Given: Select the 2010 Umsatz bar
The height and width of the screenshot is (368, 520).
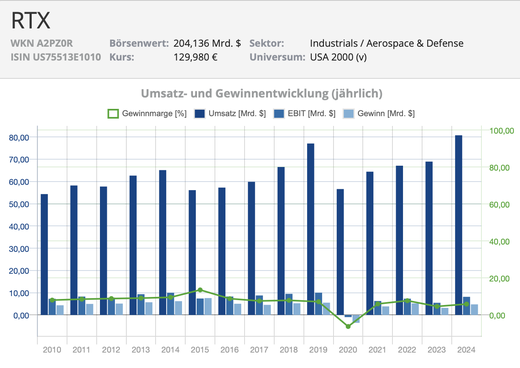Looking at the screenshot, I should pyautogui.click(x=44, y=254).
